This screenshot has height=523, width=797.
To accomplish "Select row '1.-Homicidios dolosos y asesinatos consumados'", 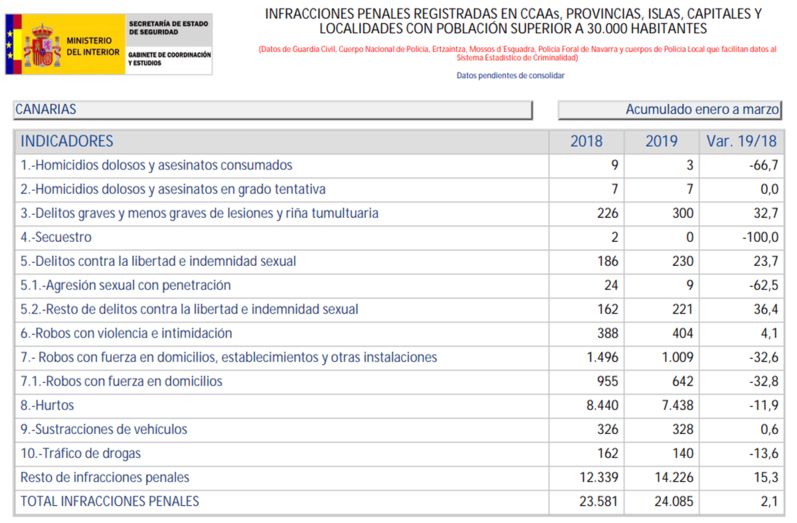I will [x=399, y=166].
